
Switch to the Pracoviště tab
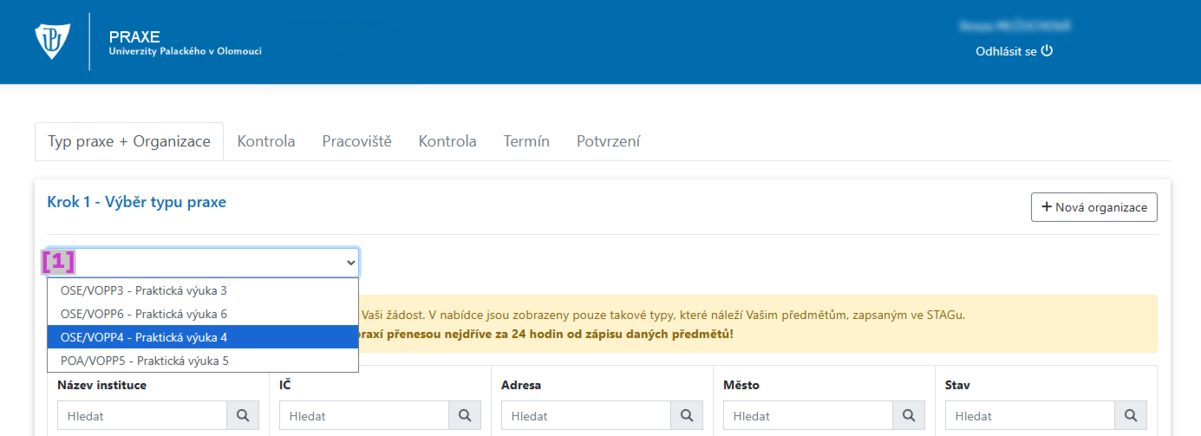(x=356, y=141)
